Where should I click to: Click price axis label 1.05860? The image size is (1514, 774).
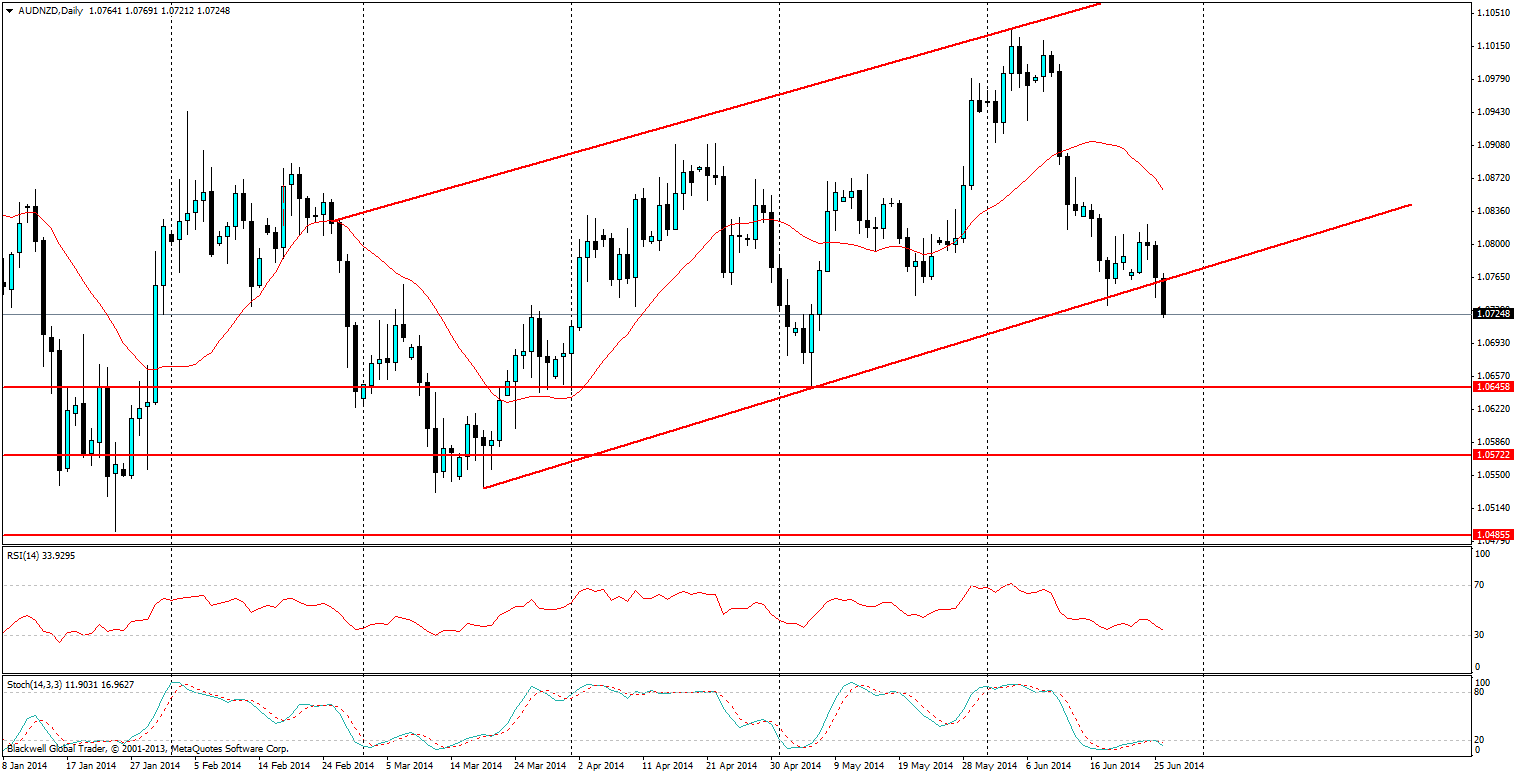tap(1493, 442)
